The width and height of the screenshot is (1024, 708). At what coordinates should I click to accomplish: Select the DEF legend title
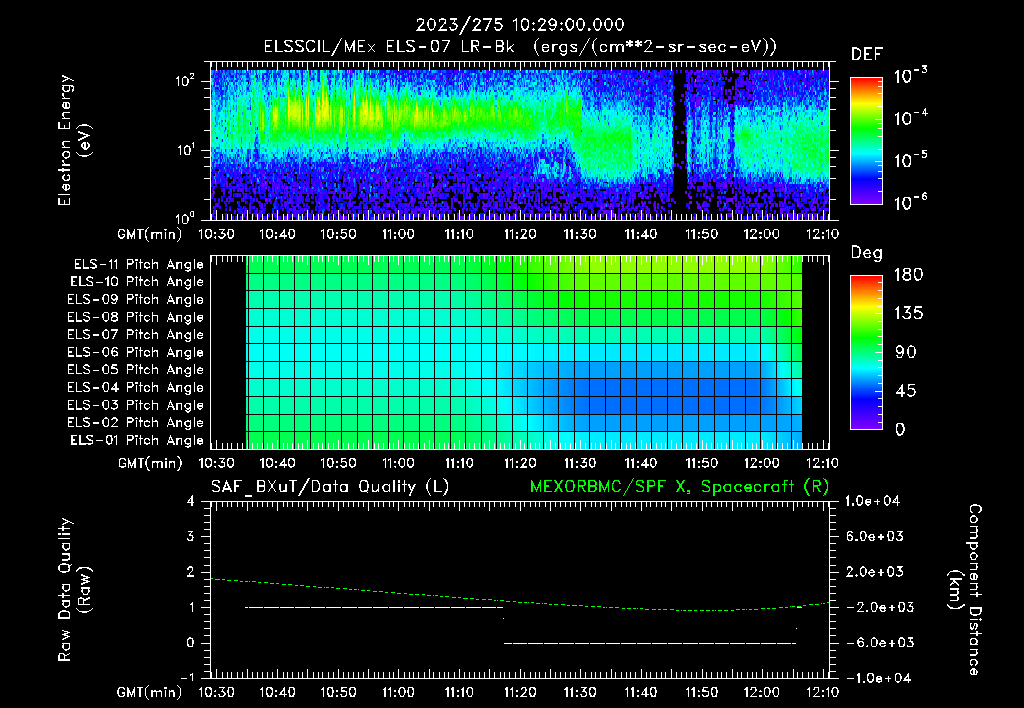click(867, 54)
